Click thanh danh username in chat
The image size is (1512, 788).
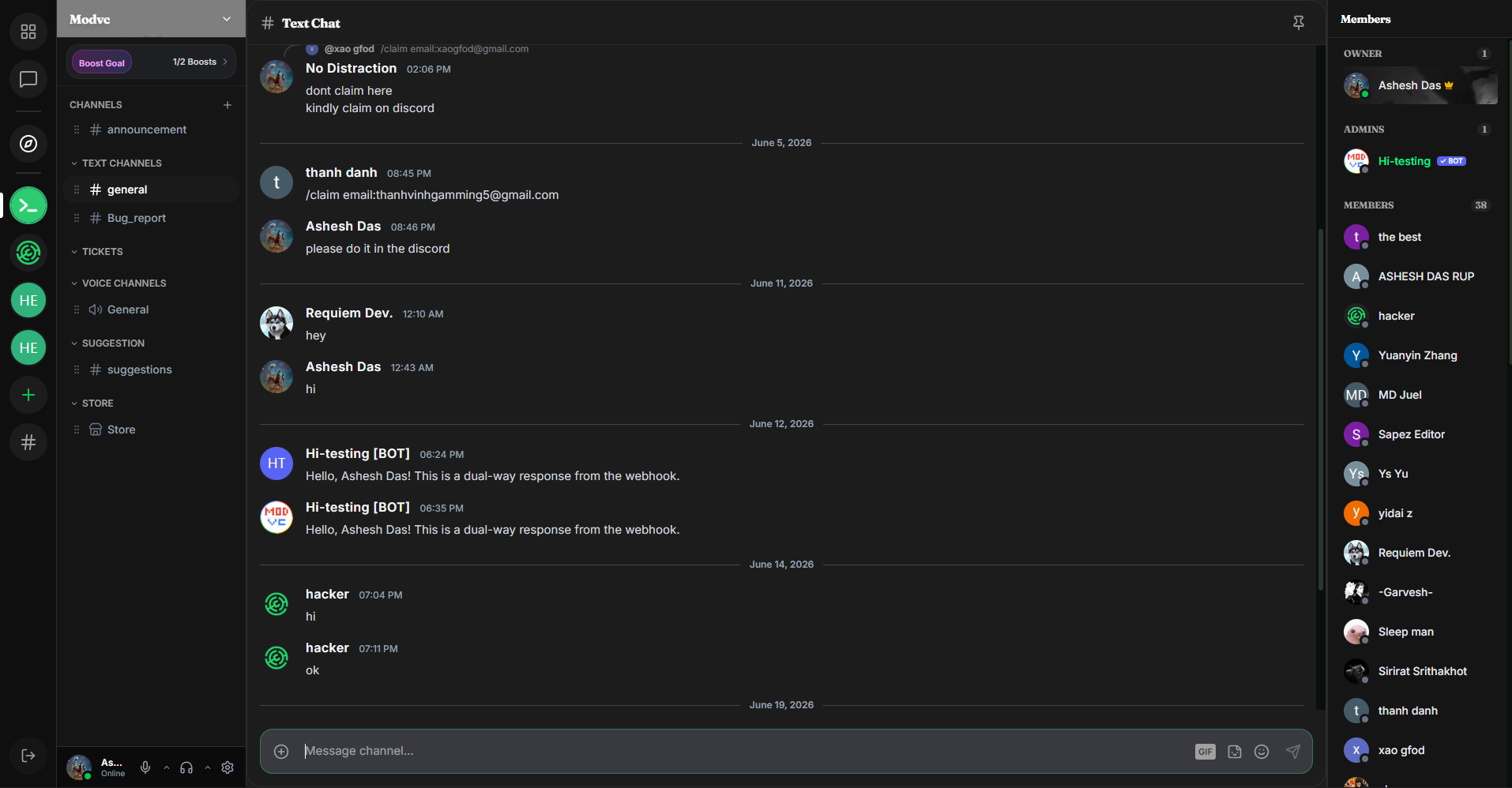tap(341, 172)
